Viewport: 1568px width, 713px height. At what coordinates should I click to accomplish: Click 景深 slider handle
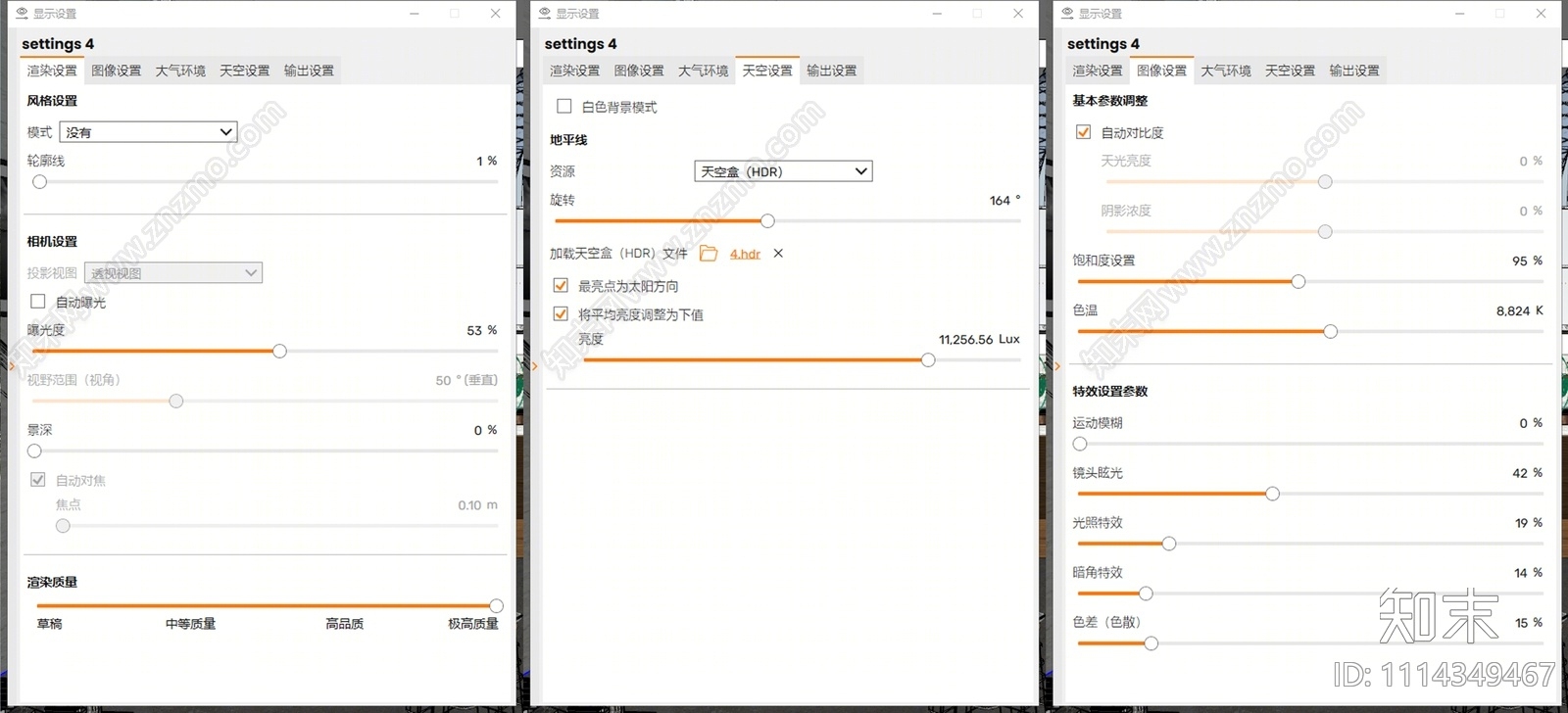tap(35, 452)
